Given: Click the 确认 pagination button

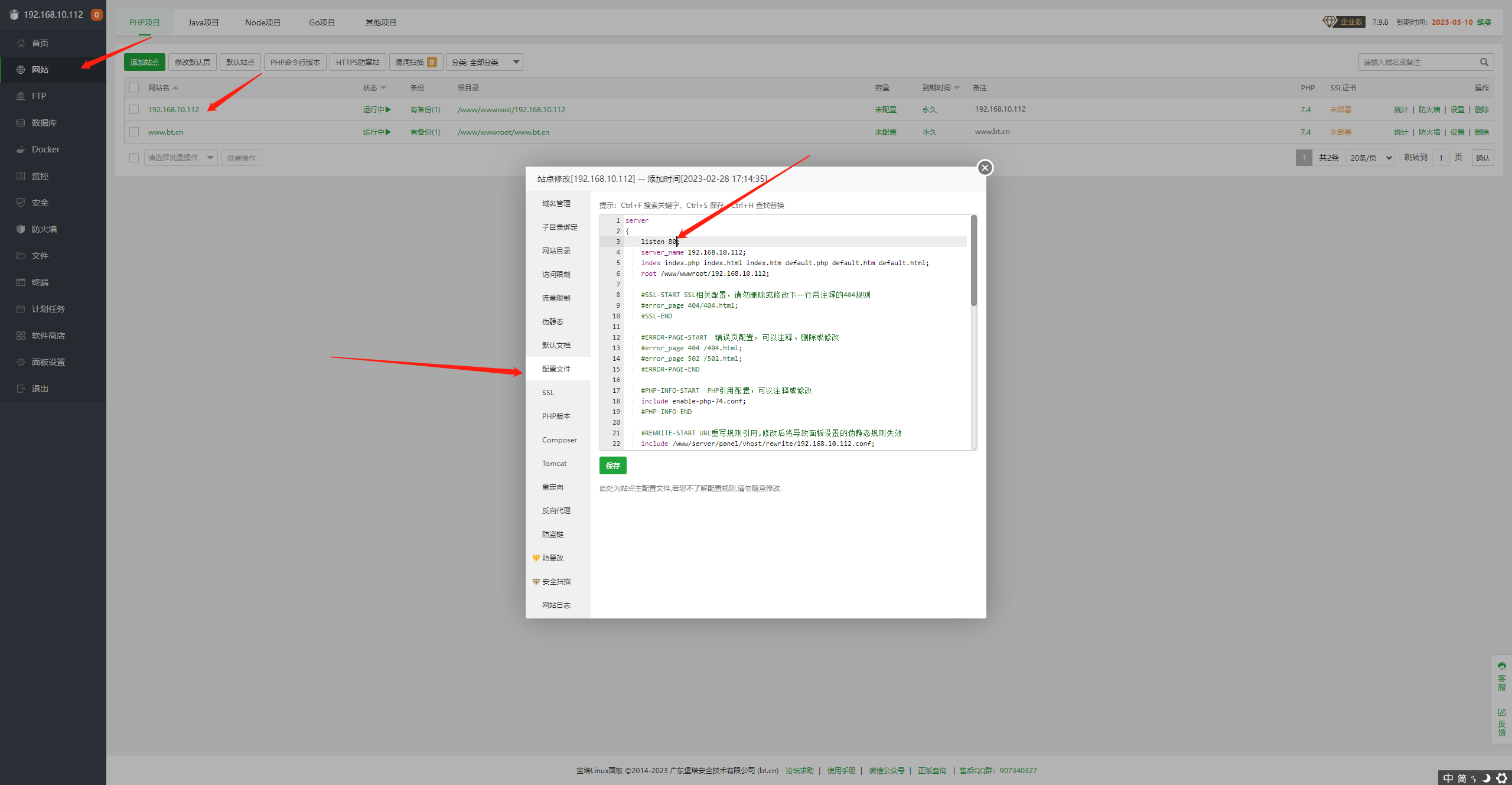Looking at the screenshot, I should point(1482,158).
